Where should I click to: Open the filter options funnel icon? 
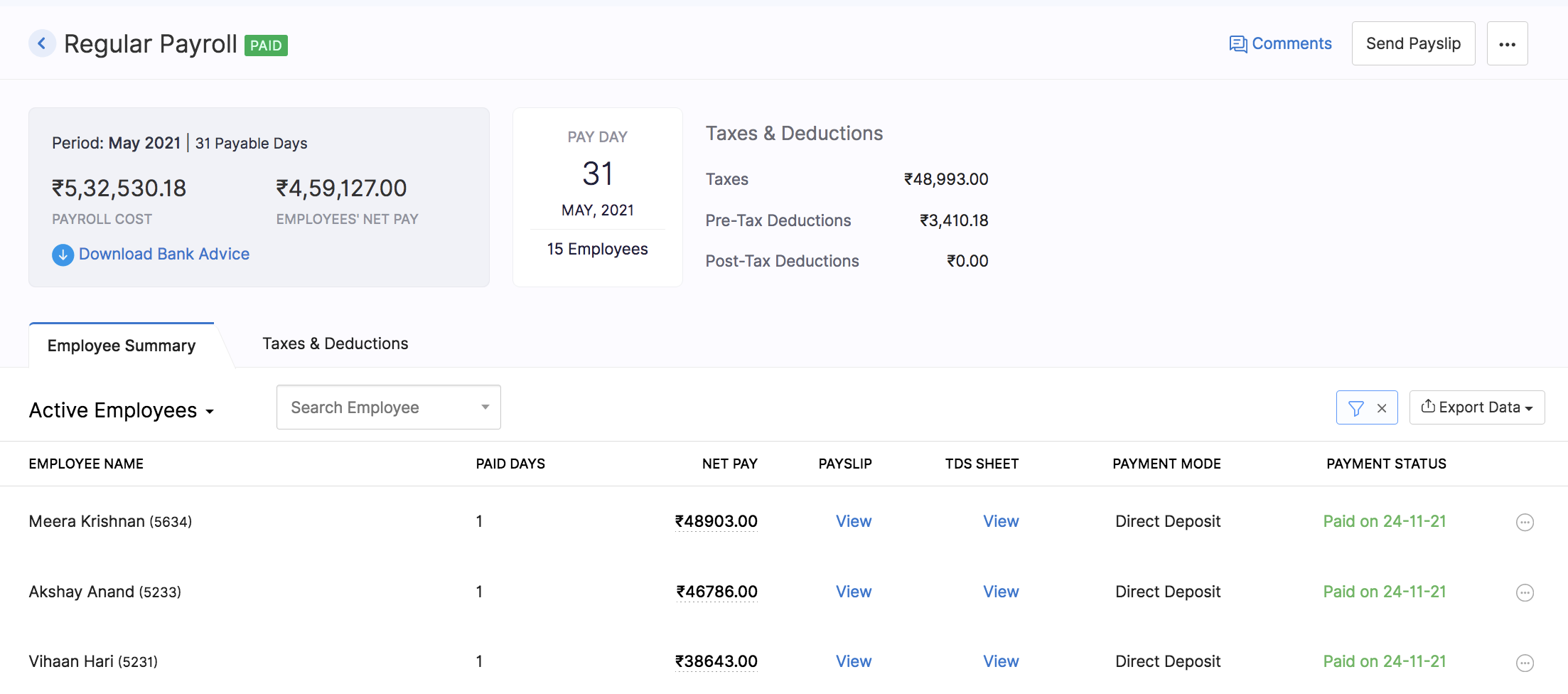(1358, 407)
